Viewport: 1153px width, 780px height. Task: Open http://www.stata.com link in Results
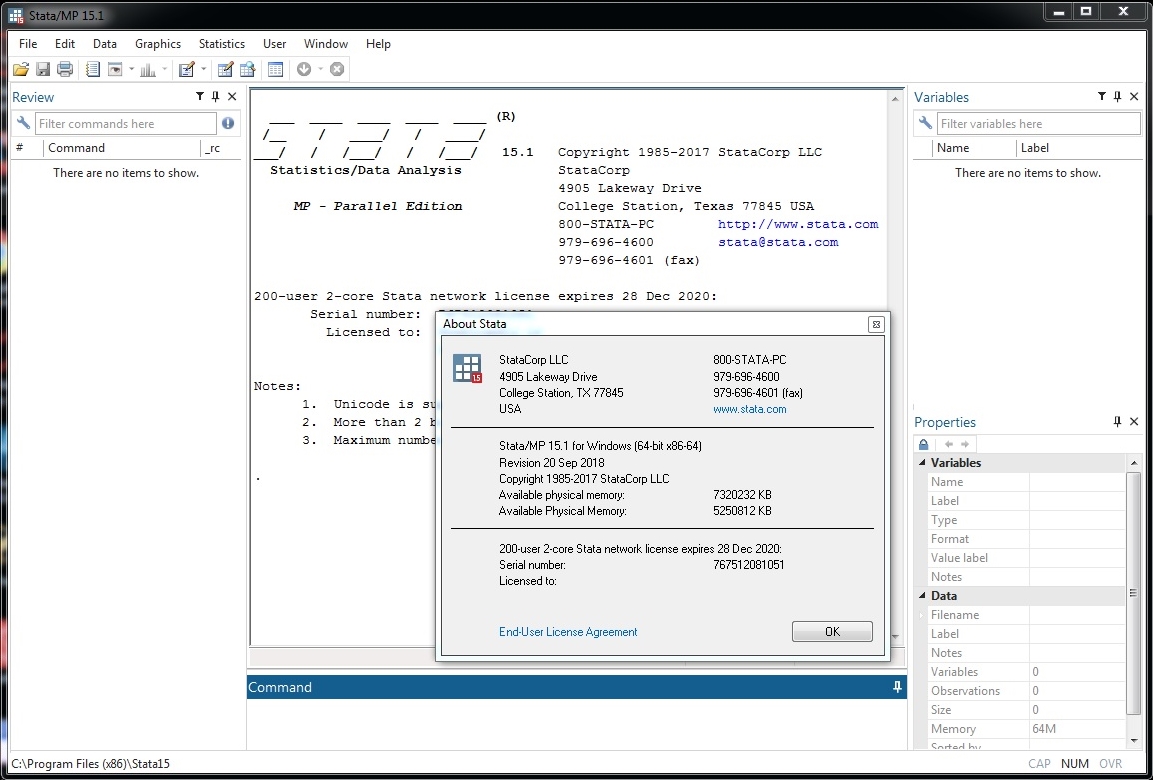(798, 224)
